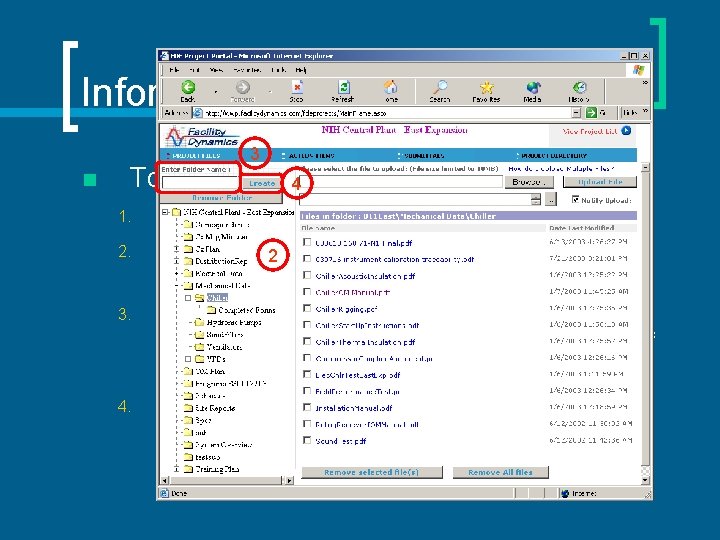720x540 pixels.
Task: Check the ChillerStartUpInstructions.pdf checkbox
Action: (307, 325)
